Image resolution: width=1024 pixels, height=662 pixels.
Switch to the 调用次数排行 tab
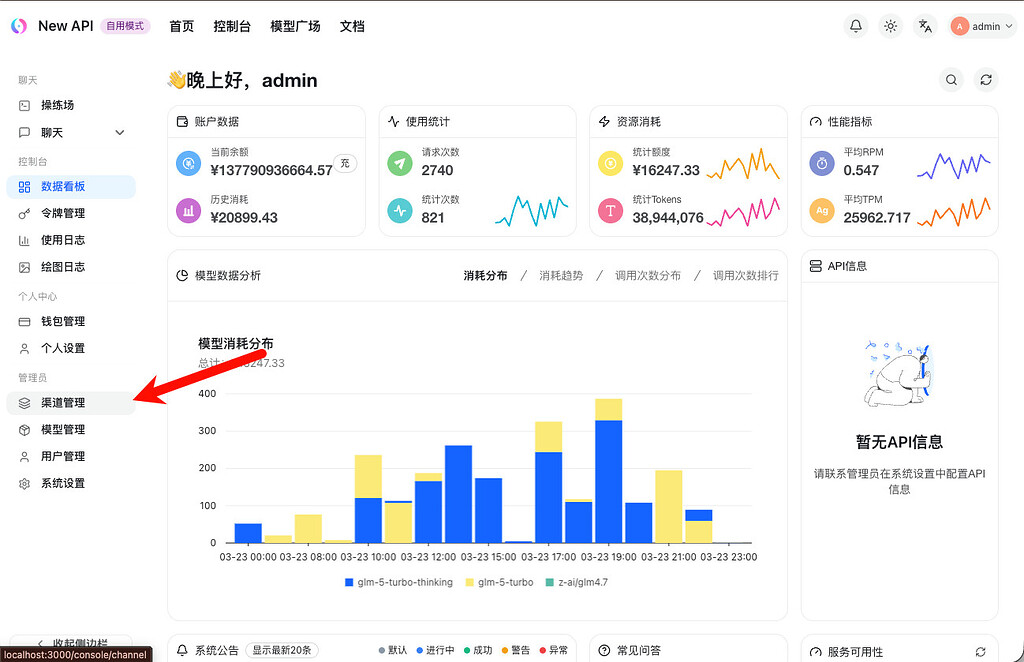(745, 276)
